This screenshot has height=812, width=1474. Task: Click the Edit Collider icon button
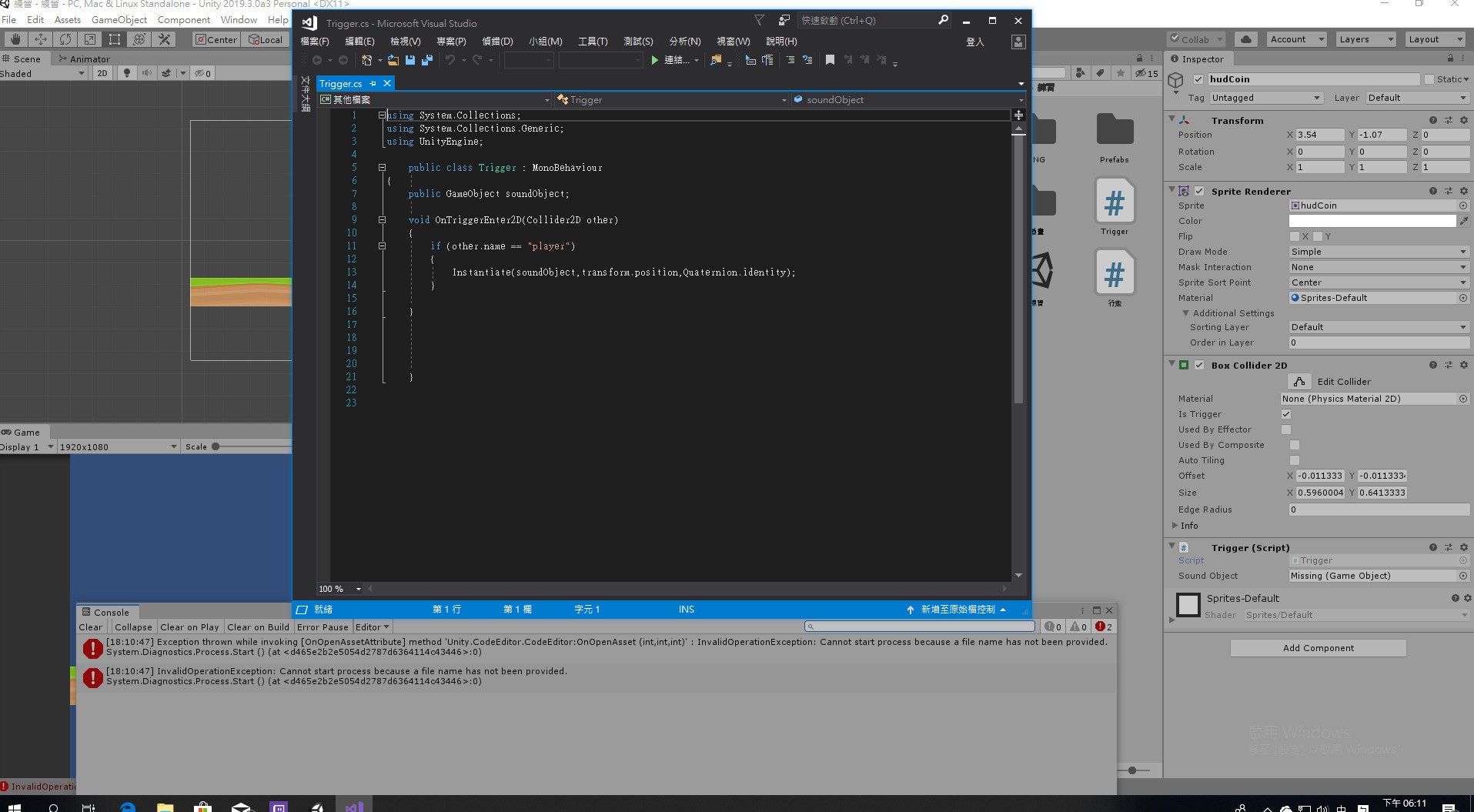[1299, 382]
